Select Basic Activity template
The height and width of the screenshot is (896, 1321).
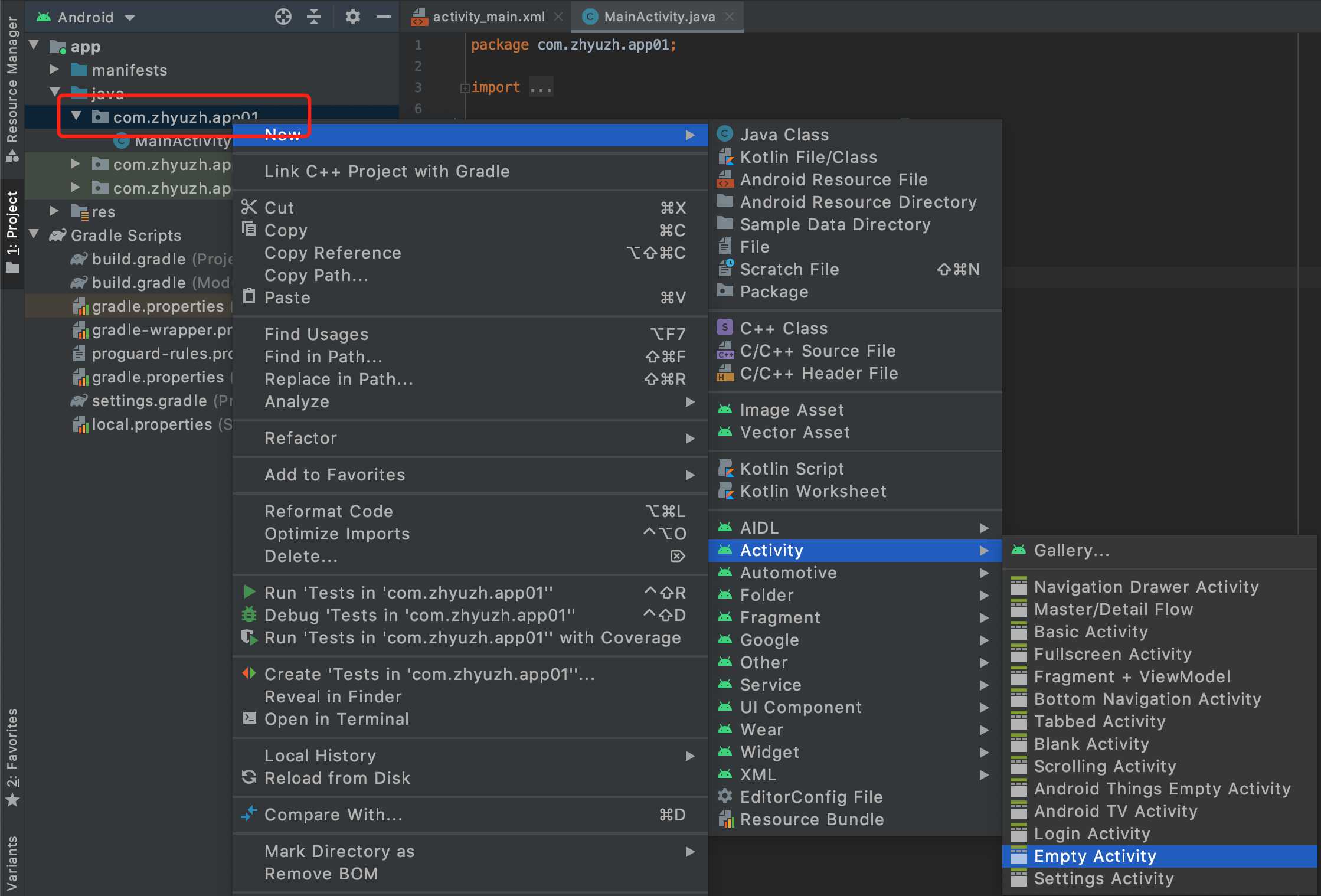click(1160, 632)
